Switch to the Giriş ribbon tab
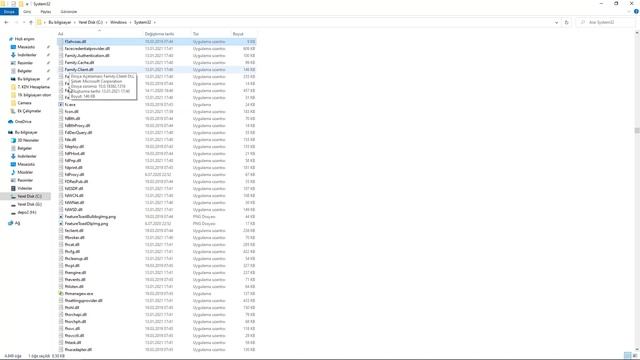This screenshot has height=360, width=640. pyautogui.click(x=27, y=12)
